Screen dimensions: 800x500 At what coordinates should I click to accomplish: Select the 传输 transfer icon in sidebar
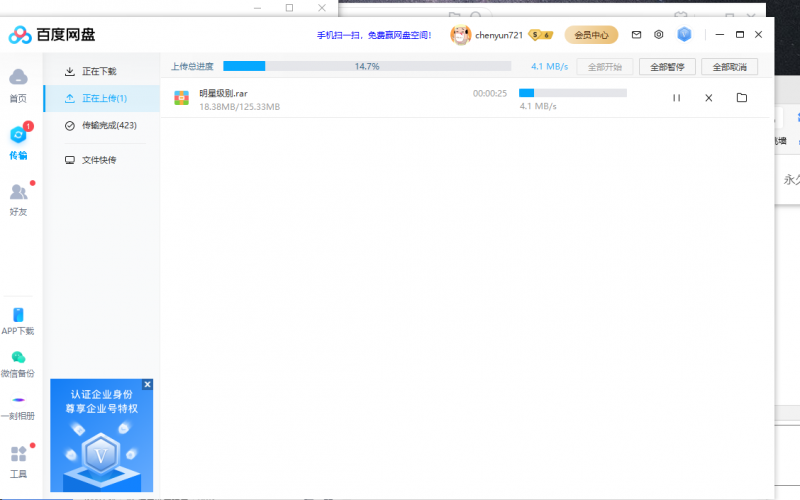tap(18, 136)
